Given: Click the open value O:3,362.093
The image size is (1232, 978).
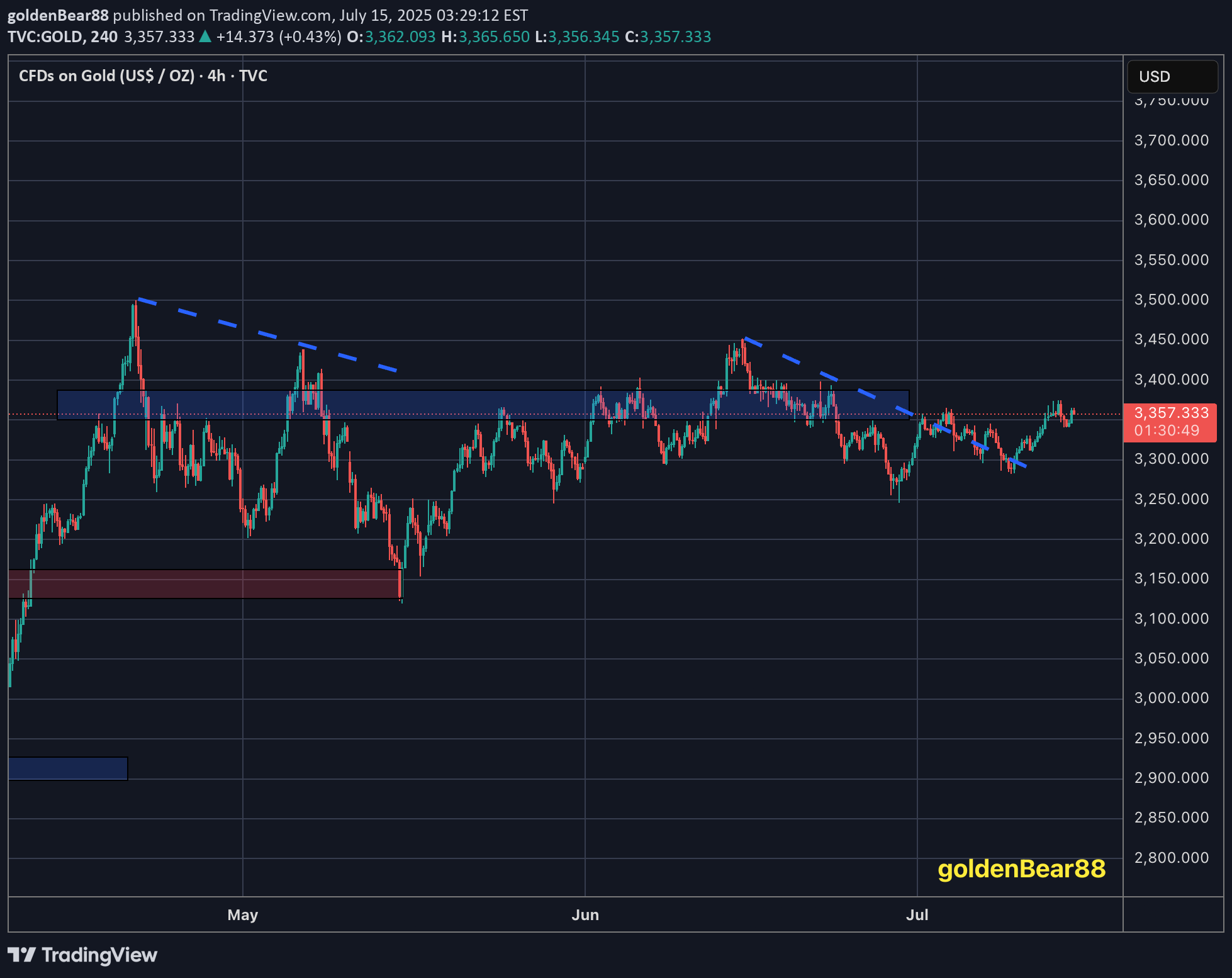Looking at the screenshot, I should pyautogui.click(x=391, y=37).
